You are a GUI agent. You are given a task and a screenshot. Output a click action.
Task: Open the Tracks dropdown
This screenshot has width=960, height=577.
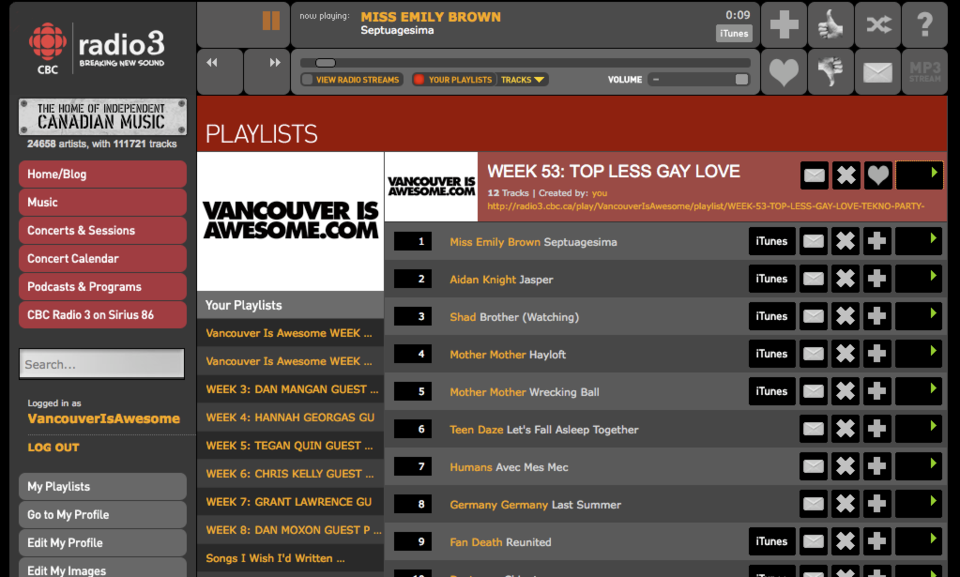tap(522, 80)
